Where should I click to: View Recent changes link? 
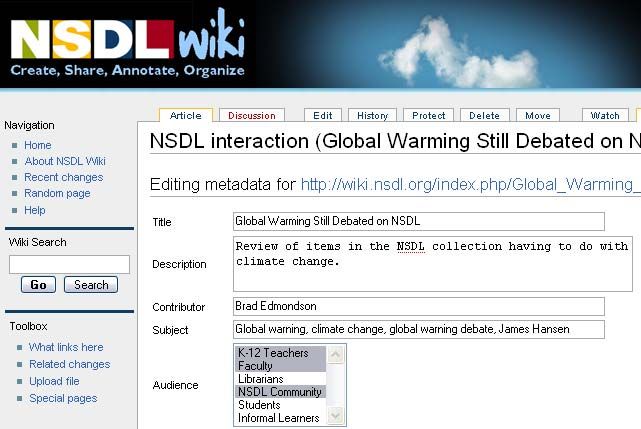63,177
